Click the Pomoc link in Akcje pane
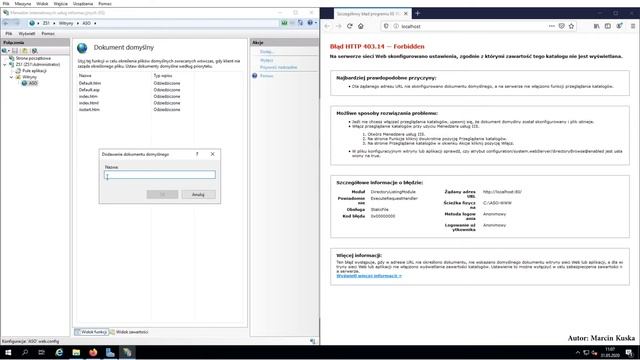The width and height of the screenshot is (640, 360). (267, 76)
